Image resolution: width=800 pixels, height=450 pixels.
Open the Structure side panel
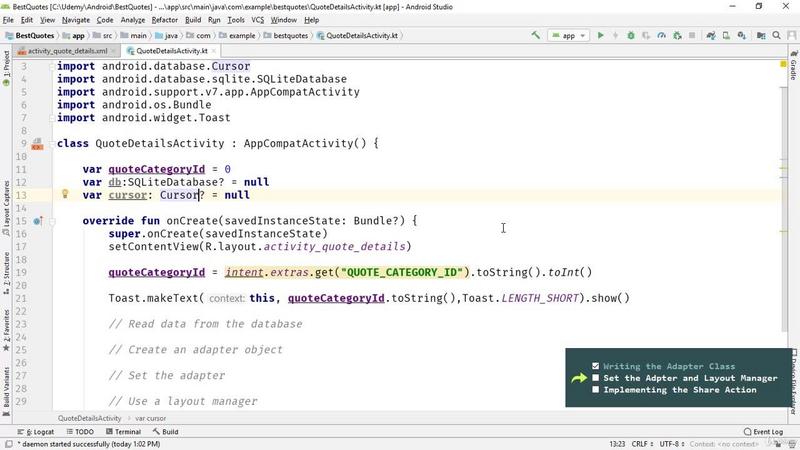6,273
